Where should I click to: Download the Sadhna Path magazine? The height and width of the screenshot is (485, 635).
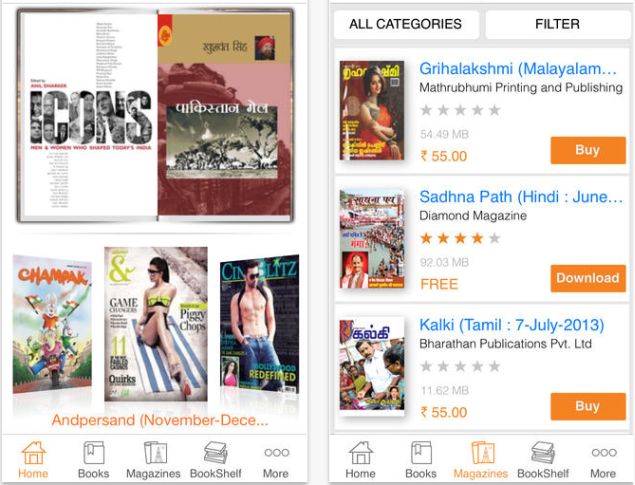coord(588,278)
